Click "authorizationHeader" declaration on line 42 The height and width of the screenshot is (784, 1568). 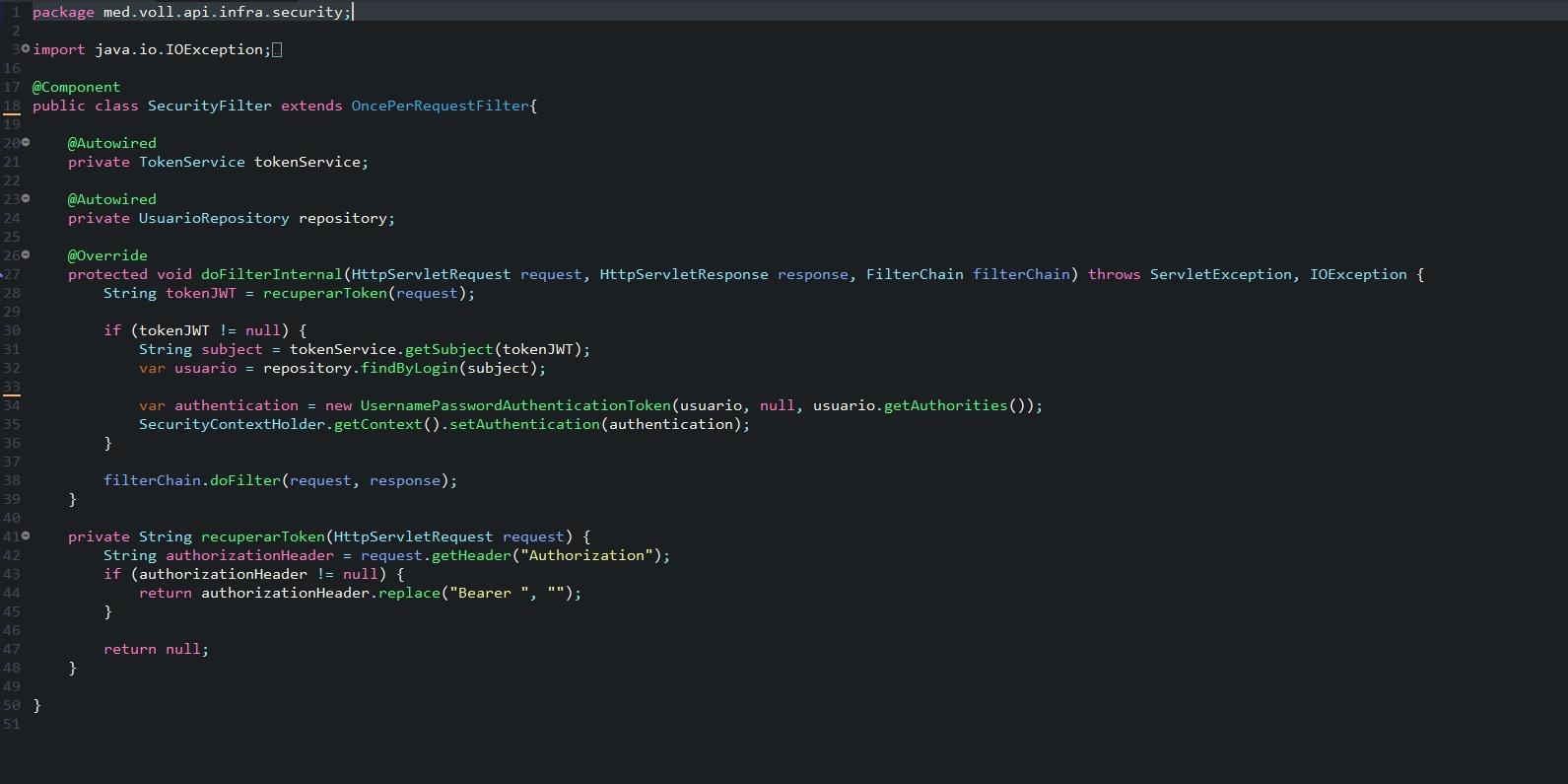(x=249, y=555)
